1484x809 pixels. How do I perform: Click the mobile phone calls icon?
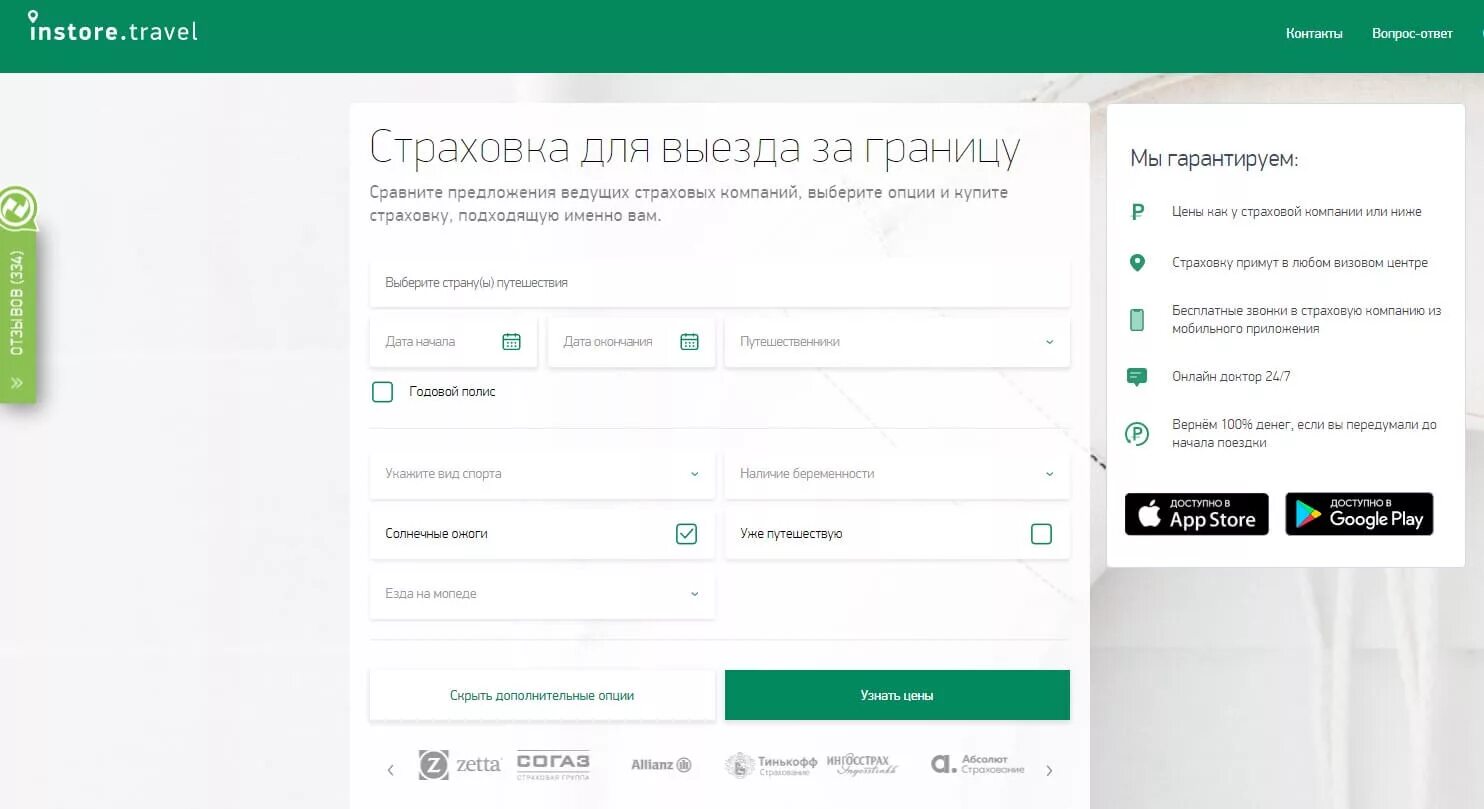(x=1137, y=320)
